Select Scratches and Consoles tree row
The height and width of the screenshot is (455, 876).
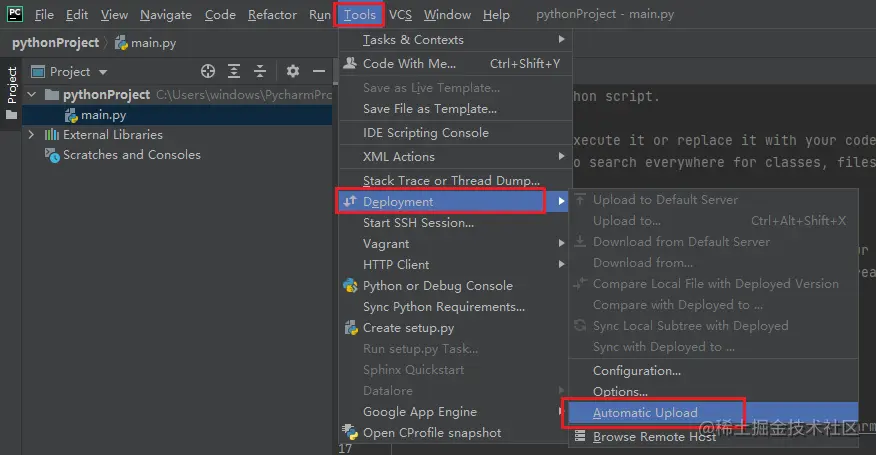pyautogui.click(x=178, y=155)
